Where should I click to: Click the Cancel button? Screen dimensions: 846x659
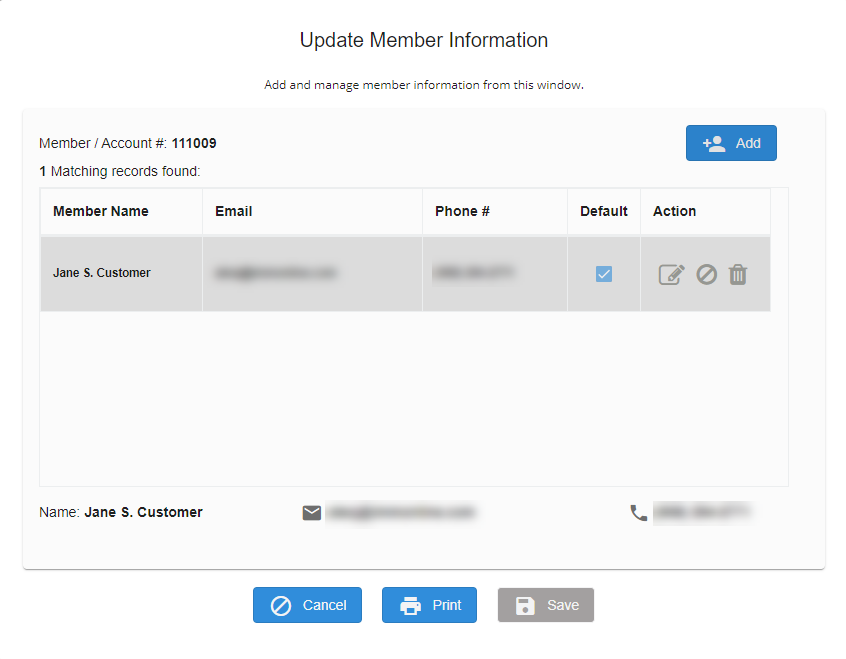[308, 605]
